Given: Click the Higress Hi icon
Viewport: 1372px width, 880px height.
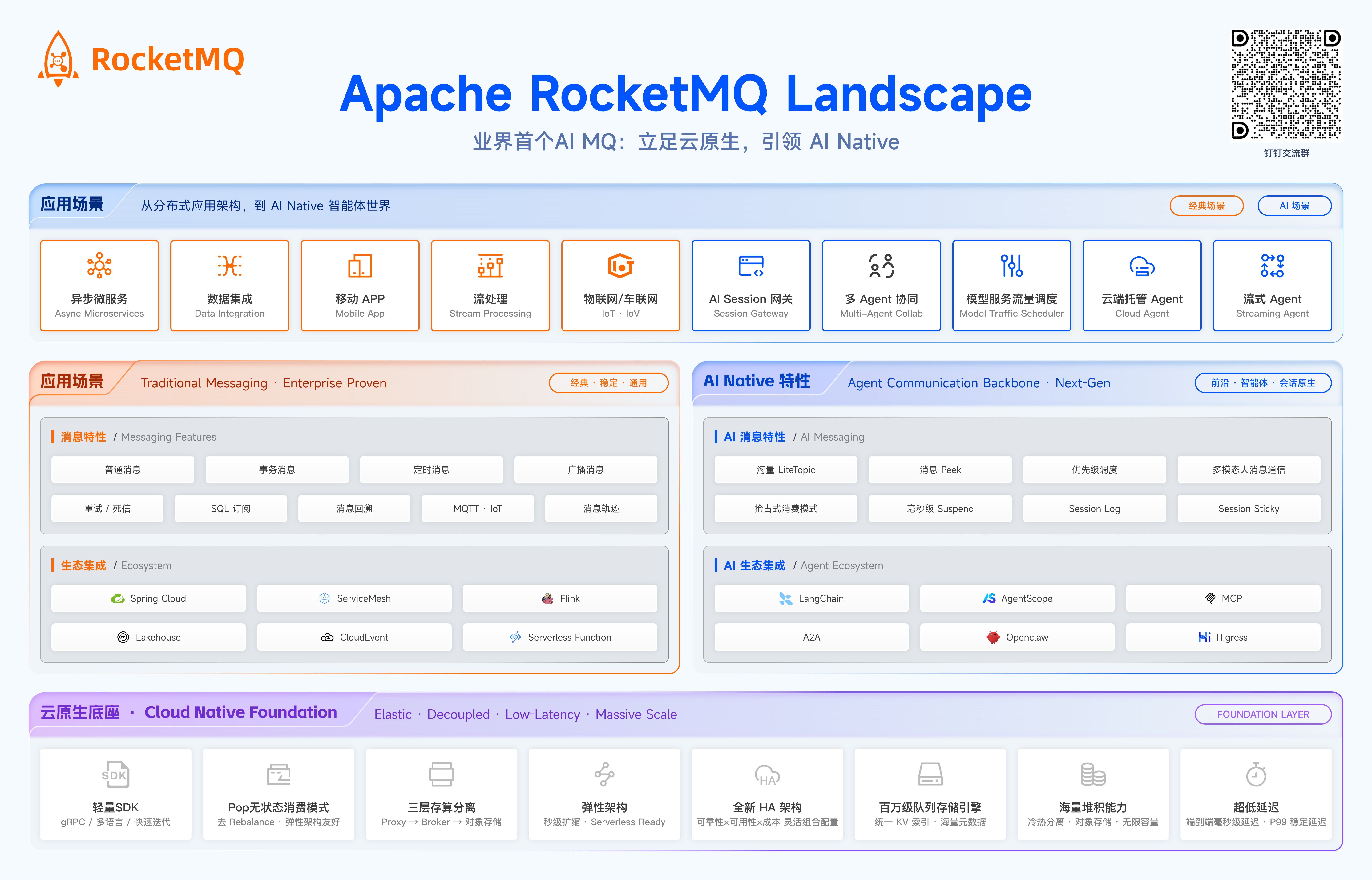Looking at the screenshot, I should [x=1205, y=637].
